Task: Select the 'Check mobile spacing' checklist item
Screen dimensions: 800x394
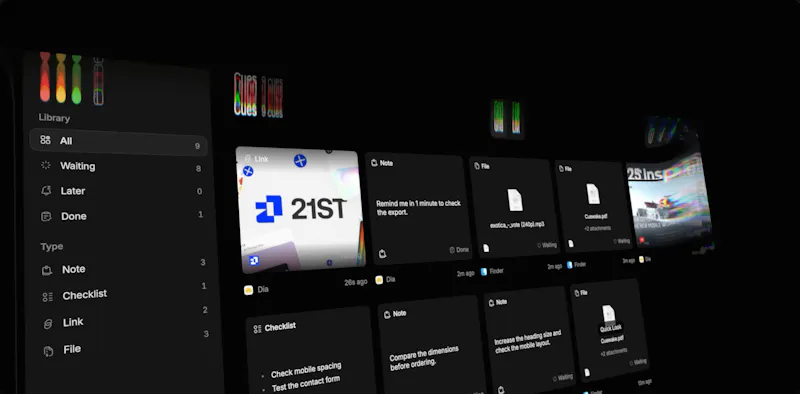Action: tap(306, 370)
